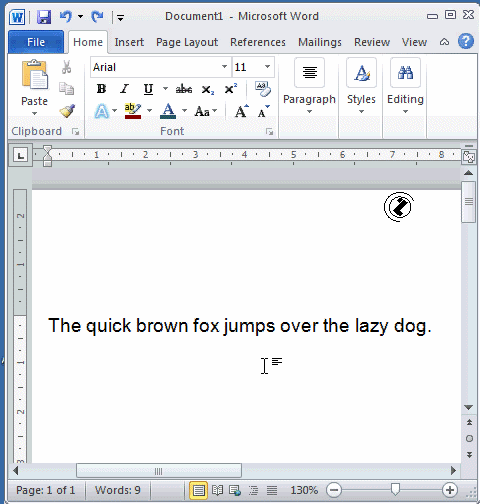The width and height of the screenshot is (480, 504).
Task: Click the Paste button
Action: (x=34, y=87)
